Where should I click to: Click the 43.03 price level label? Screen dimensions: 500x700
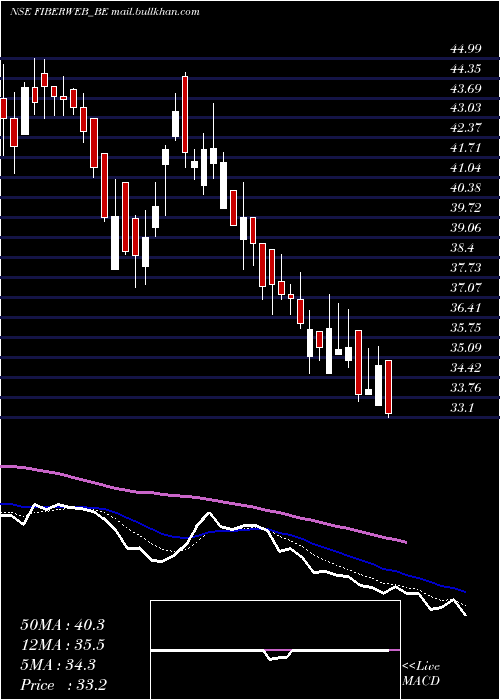click(x=466, y=108)
